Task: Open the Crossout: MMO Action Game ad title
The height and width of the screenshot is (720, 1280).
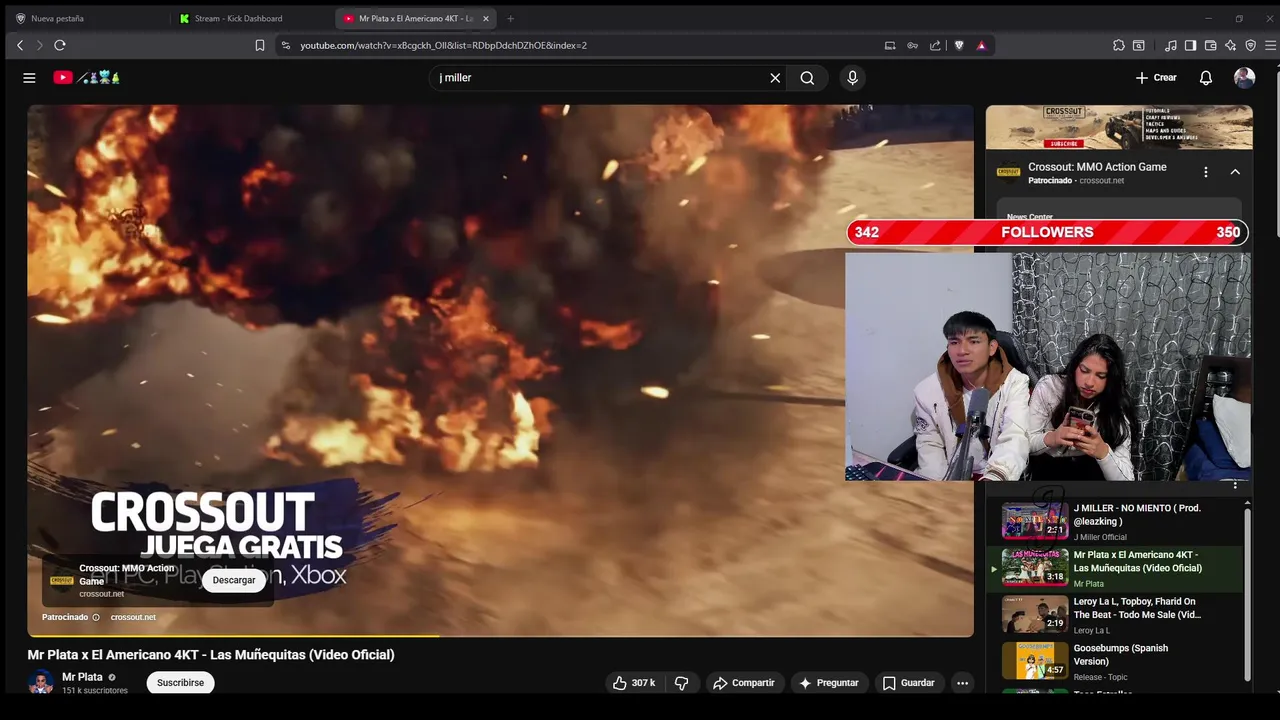Action: [x=1097, y=167]
